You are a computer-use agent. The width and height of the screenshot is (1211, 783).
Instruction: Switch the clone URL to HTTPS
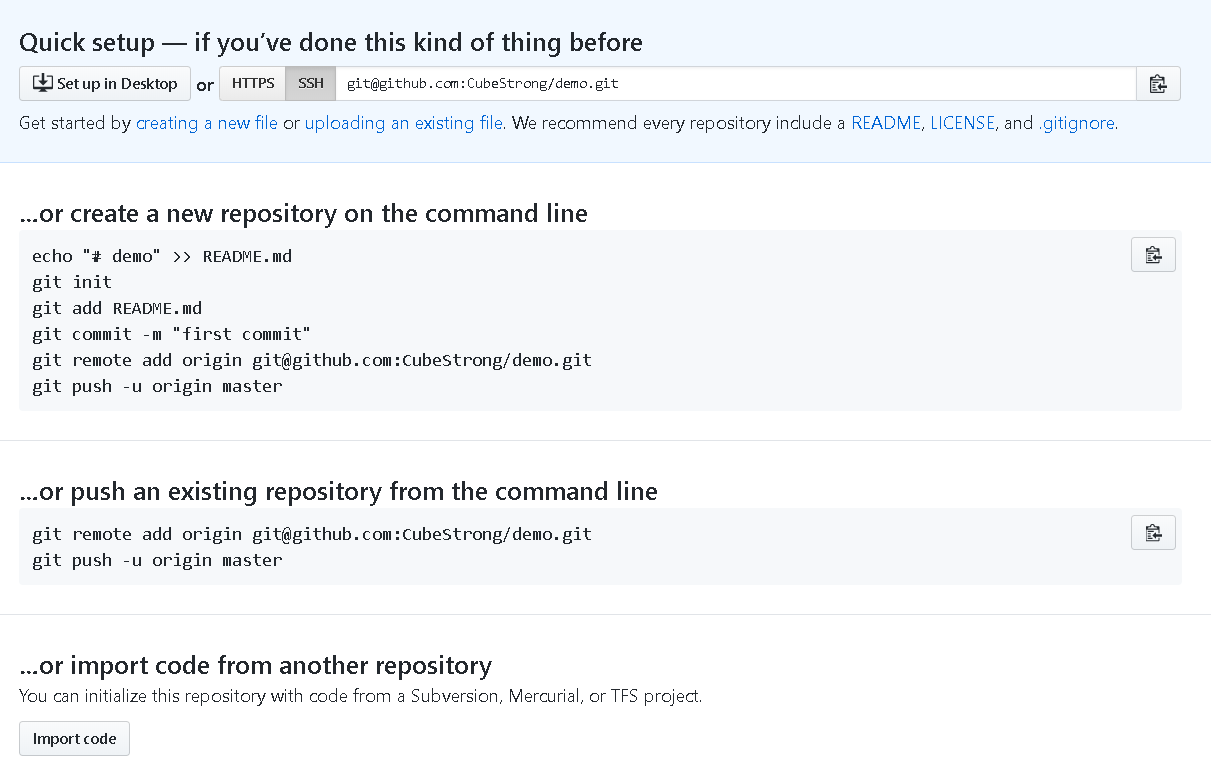[253, 84]
